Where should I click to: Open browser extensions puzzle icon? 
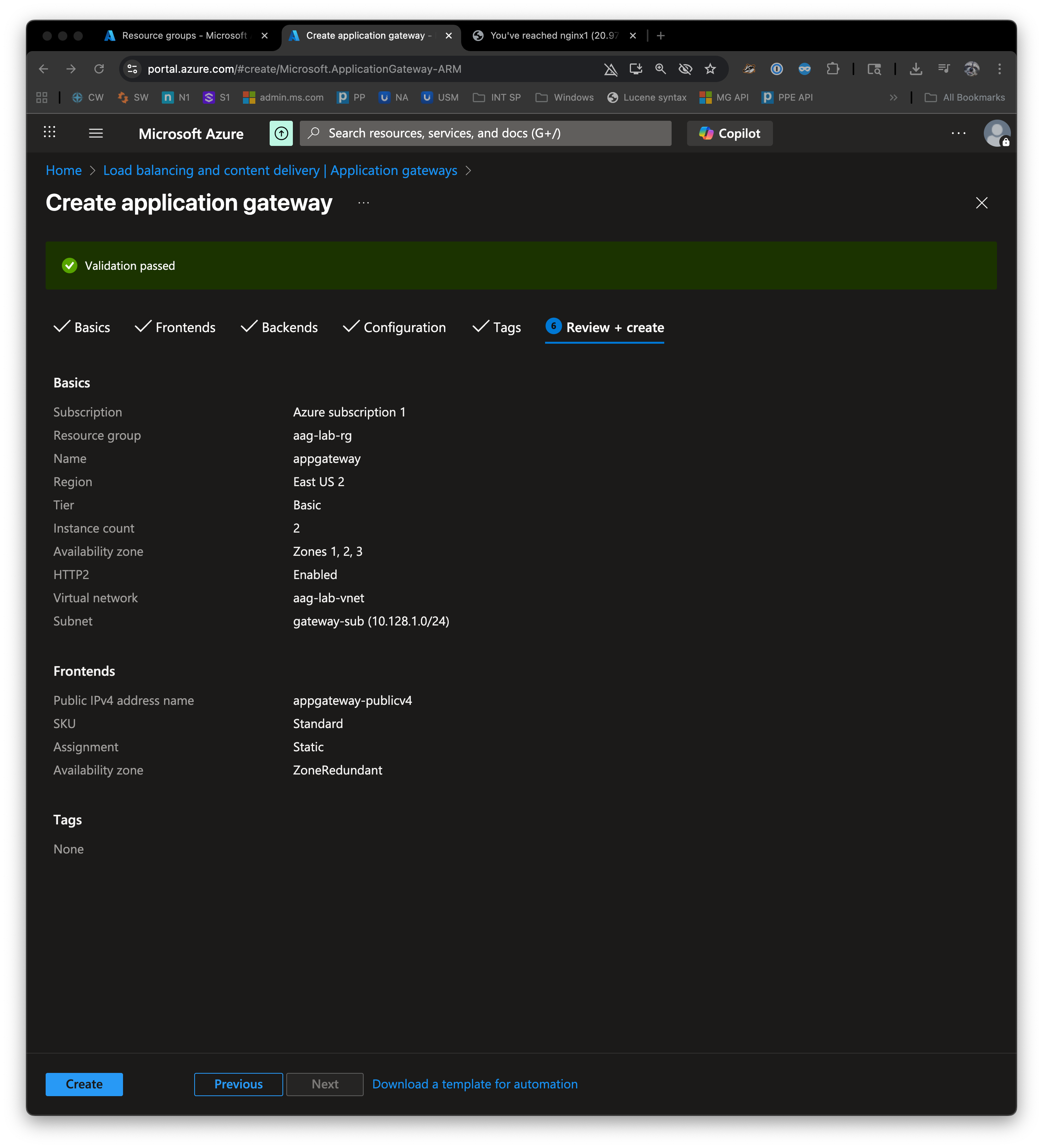(x=833, y=69)
